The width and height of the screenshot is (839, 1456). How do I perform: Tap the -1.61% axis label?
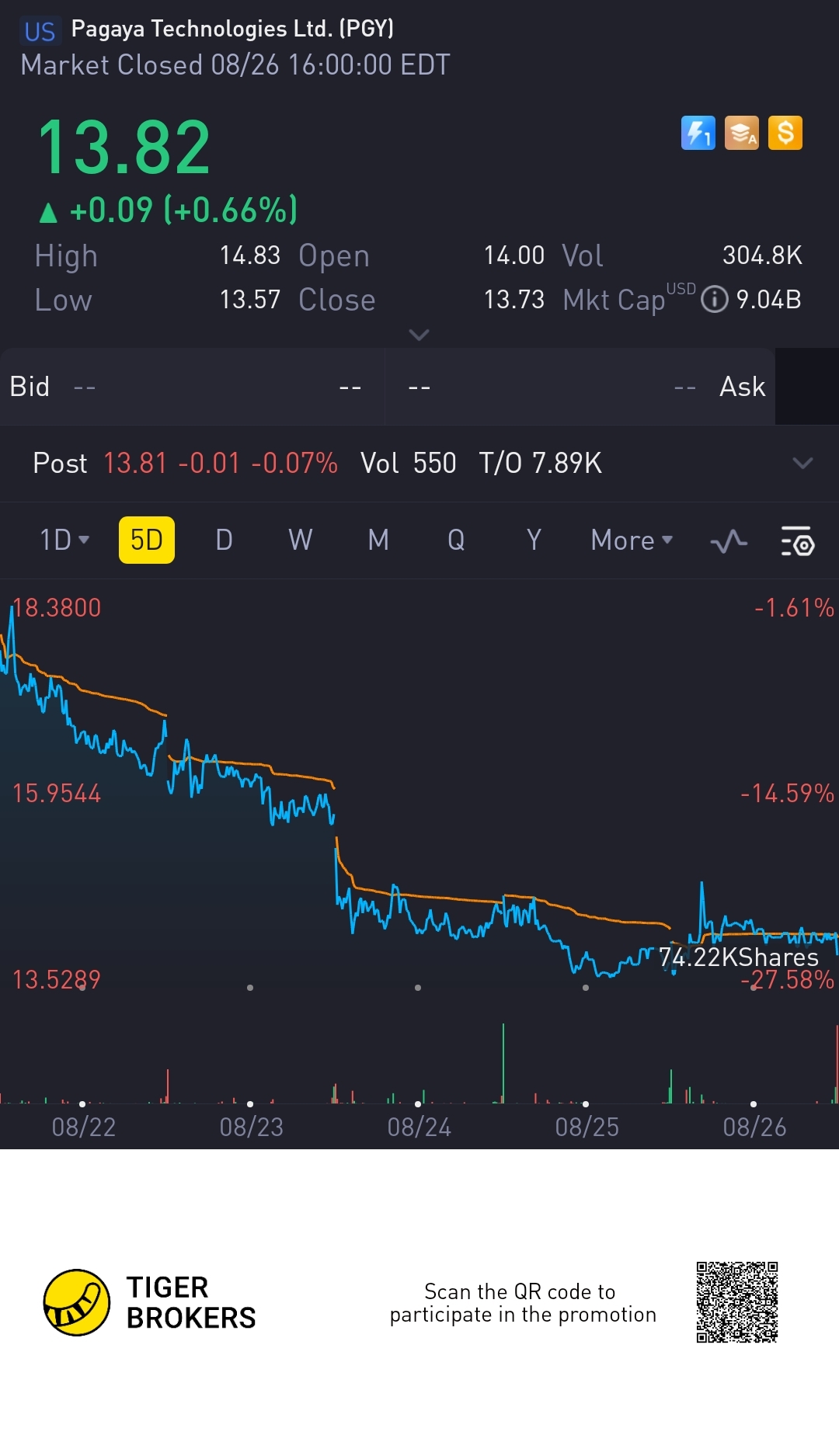click(794, 608)
